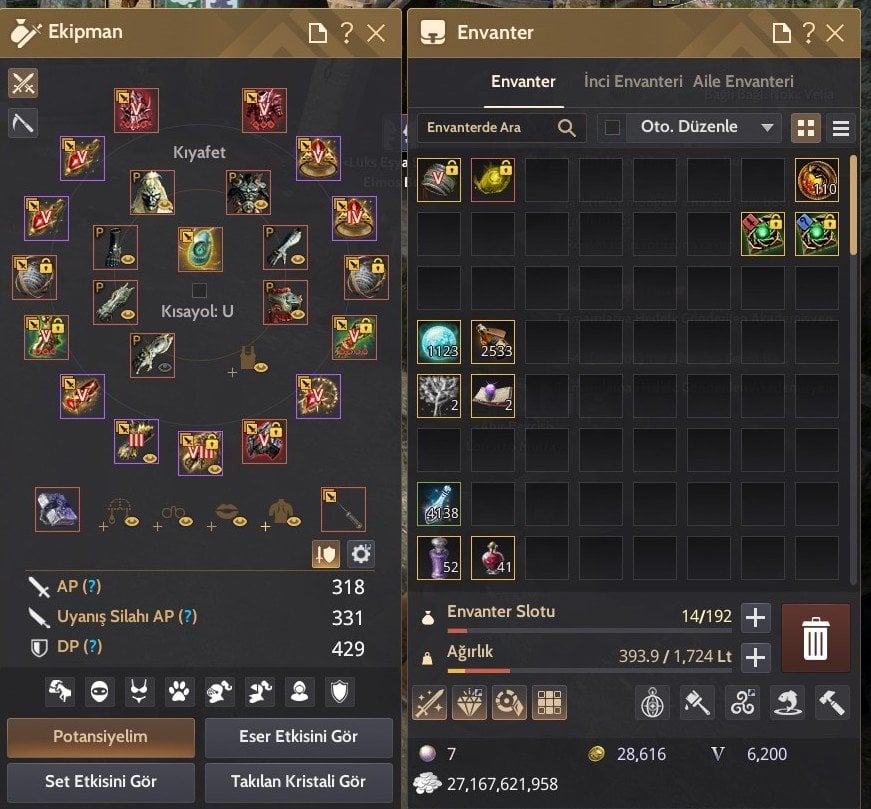Expand the Oto. Düzenle dropdown arrow
Screen dimensions: 871x809
[767, 128]
